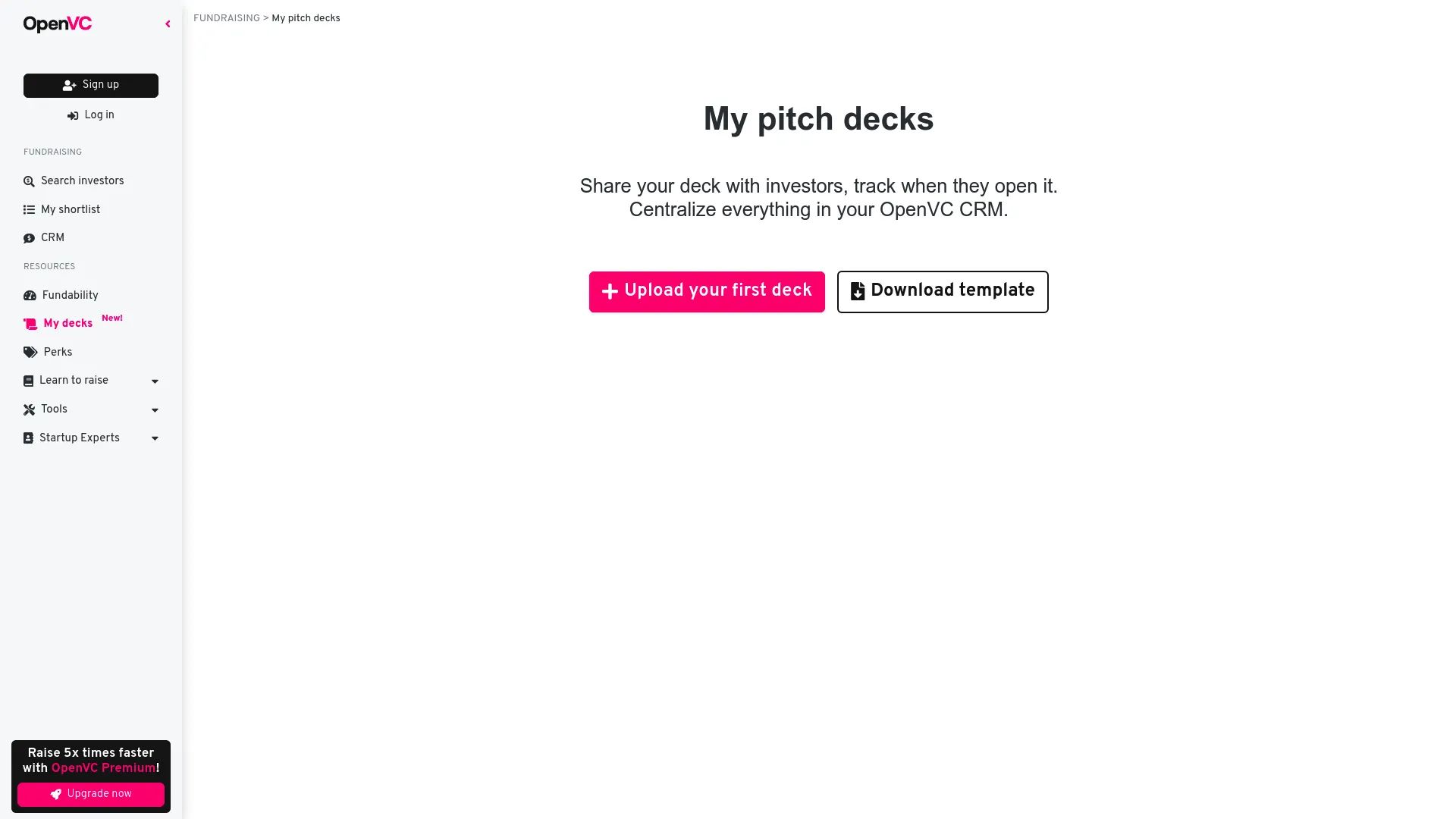Screen dimensions: 1456x819
Task: Click the Sign up button
Action: click(x=90, y=85)
